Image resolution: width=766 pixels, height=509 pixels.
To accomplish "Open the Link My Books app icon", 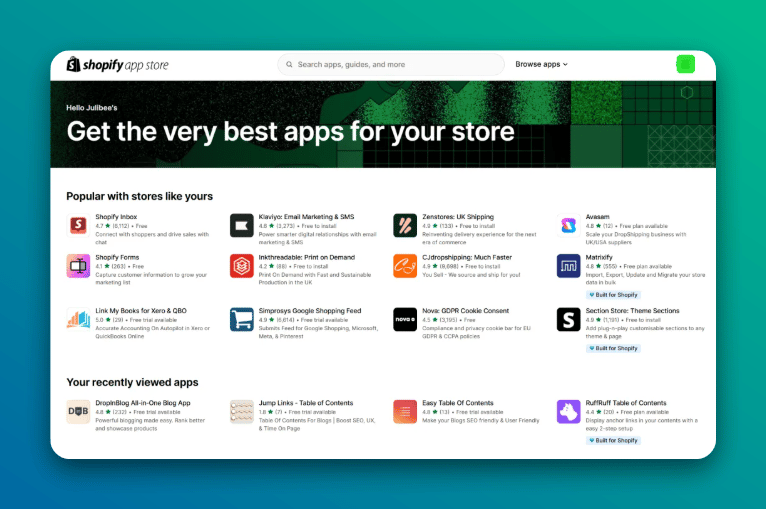I will 78,319.
